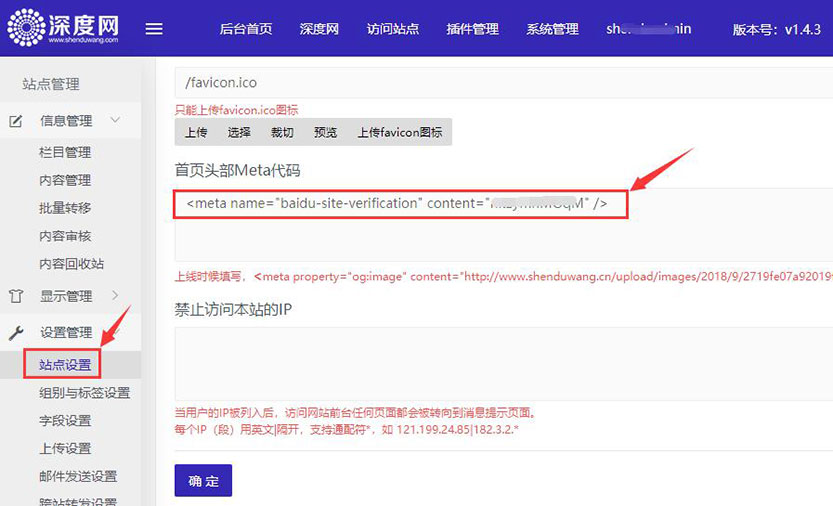Focus the 禁止访问本站的IP text box
The width and height of the screenshot is (833, 506).
click(x=500, y=364)
